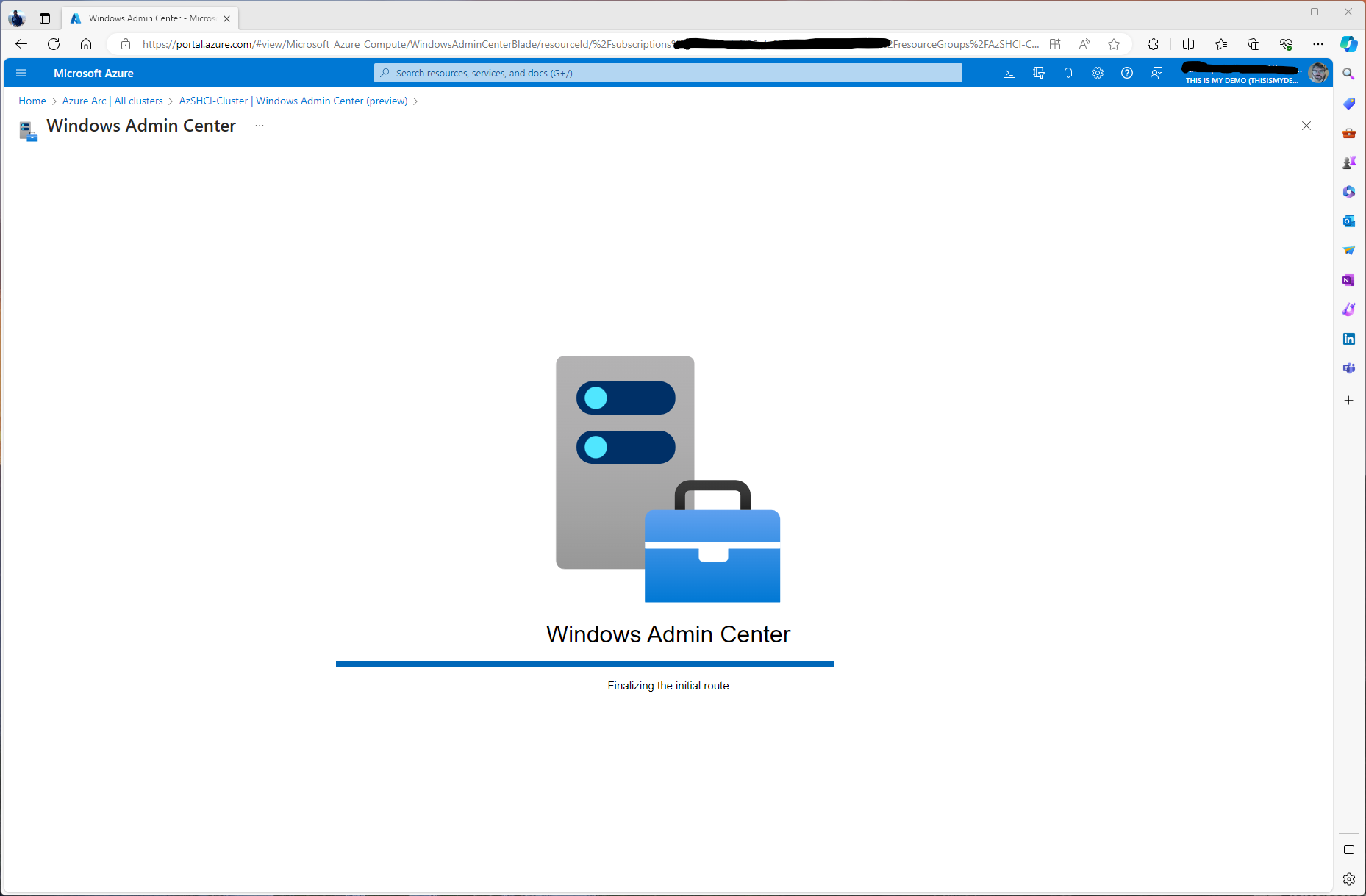
Task: Open the browser extensions puzzle icon
Action: click(x=1153, y=44)
